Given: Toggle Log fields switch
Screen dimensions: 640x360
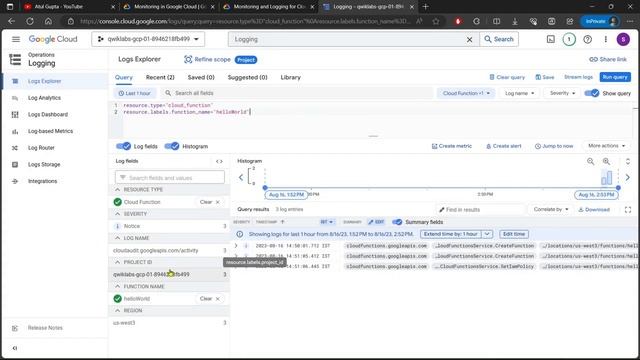Looking at the screenshot, I should click(x=123, y=146).
